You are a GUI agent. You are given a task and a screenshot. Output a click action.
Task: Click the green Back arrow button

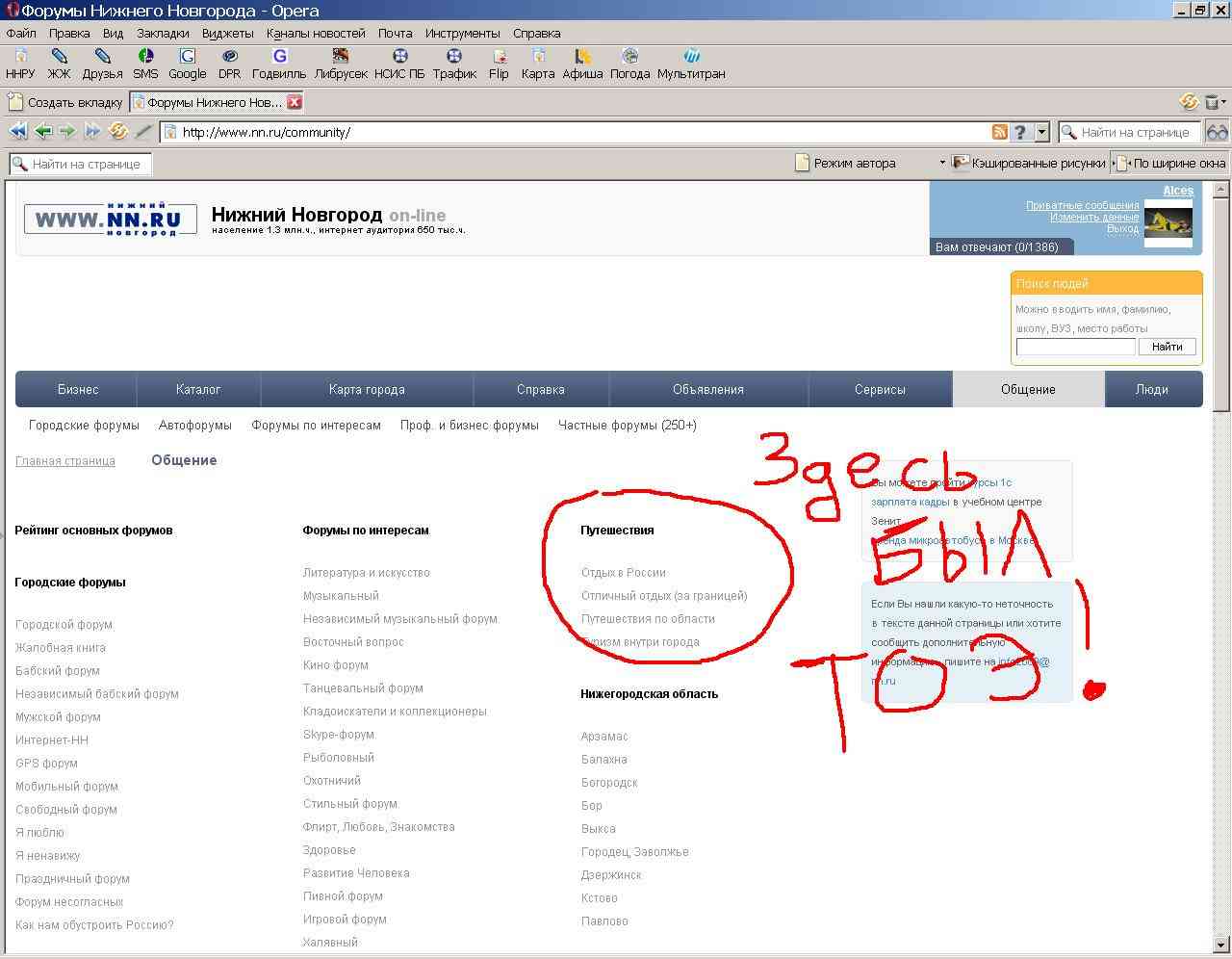tap(42, 132)
